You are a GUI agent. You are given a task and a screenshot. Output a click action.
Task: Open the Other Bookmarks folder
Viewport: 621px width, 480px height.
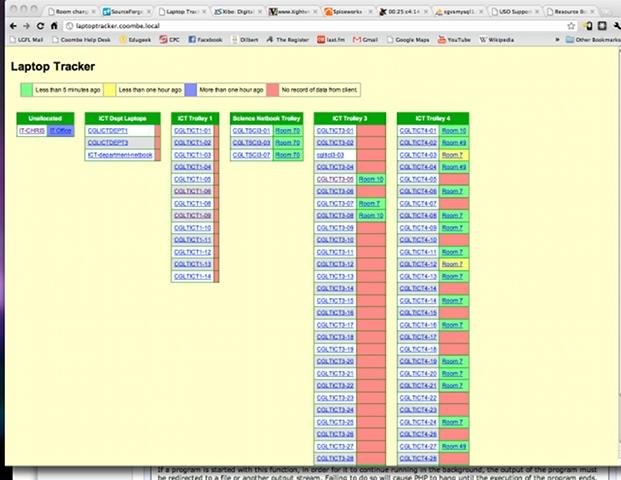(x=593, y=40)
